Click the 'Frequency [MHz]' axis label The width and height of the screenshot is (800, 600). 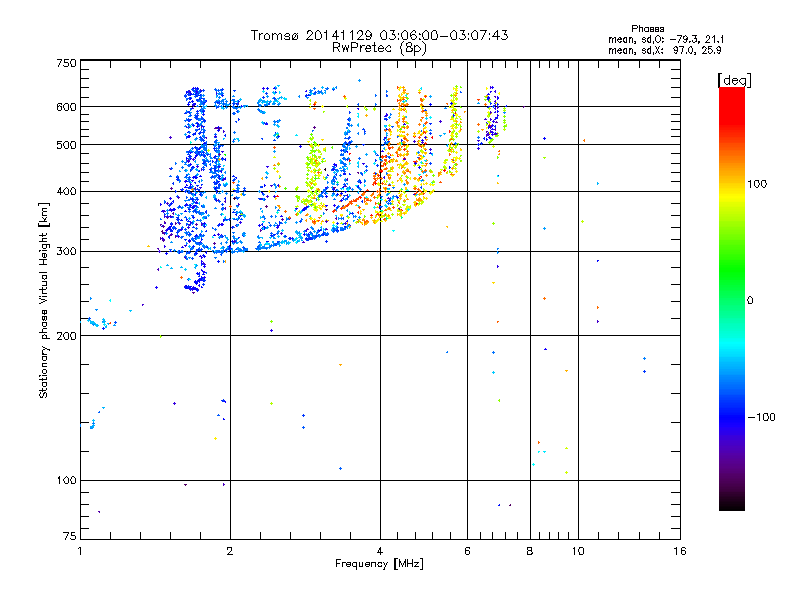[x=379, y=564]
